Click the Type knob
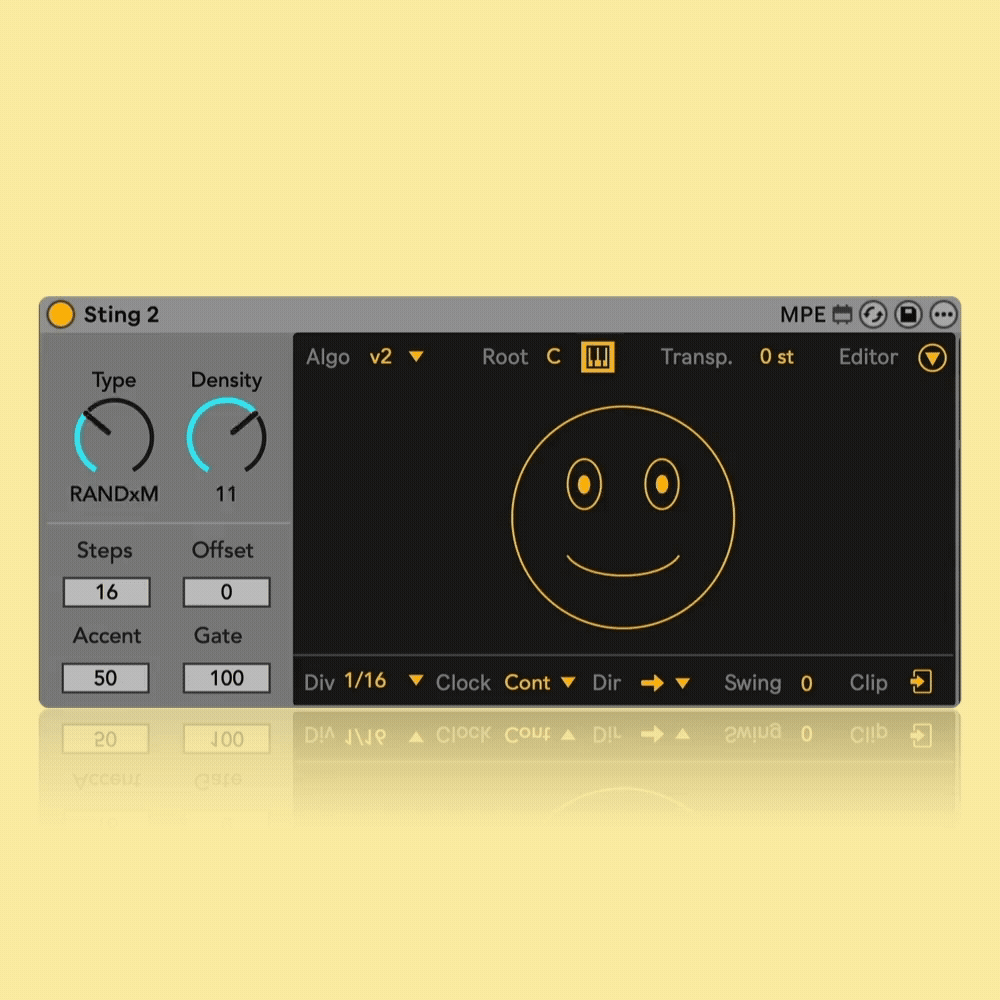Screen dimensions: 1000x1000 [x=114, y=436]
